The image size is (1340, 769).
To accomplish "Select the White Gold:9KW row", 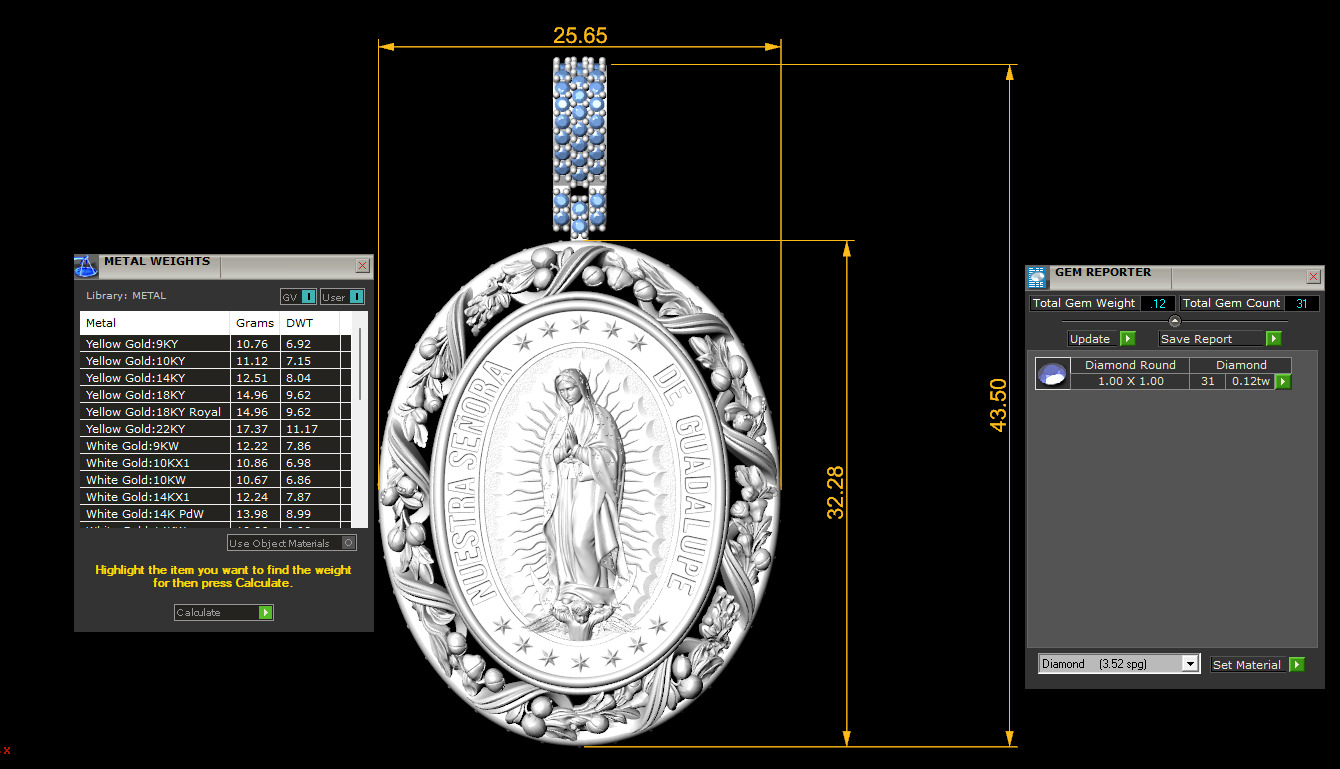I will tap(215, 446).
